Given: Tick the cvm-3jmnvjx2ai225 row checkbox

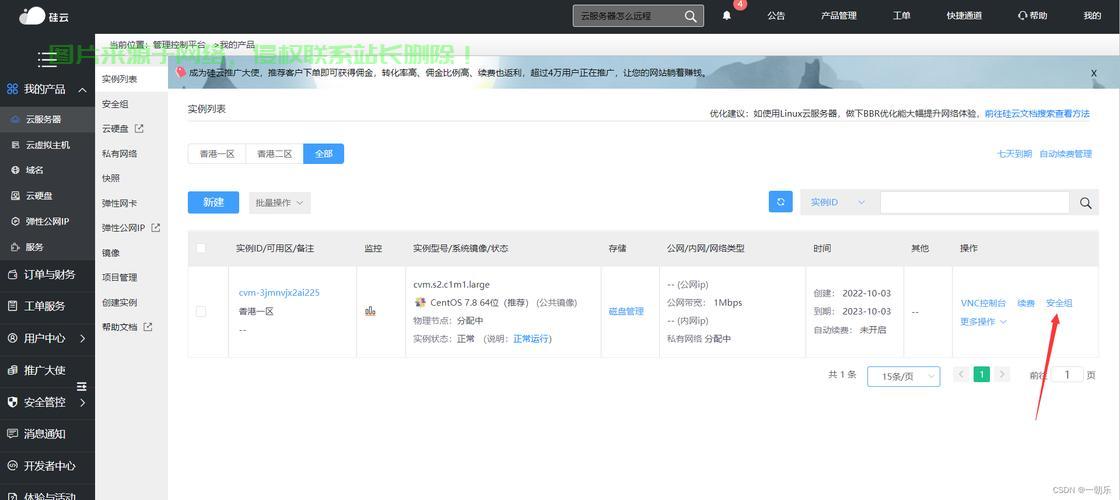Looking at the screenshot, I should (x=201, y=311).
